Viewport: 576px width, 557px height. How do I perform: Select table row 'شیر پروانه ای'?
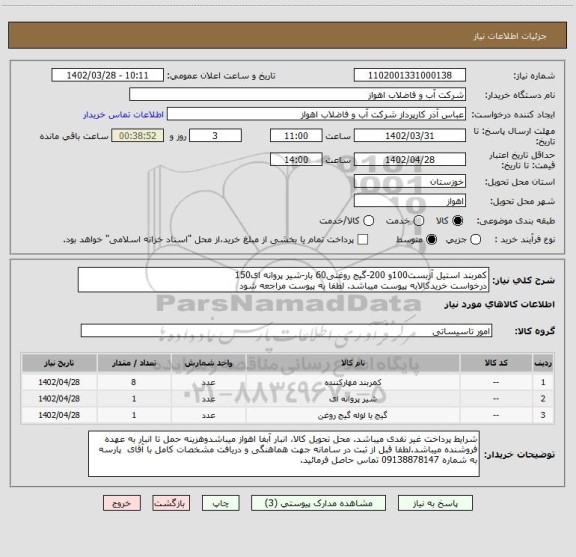click(x=288, y=399)
